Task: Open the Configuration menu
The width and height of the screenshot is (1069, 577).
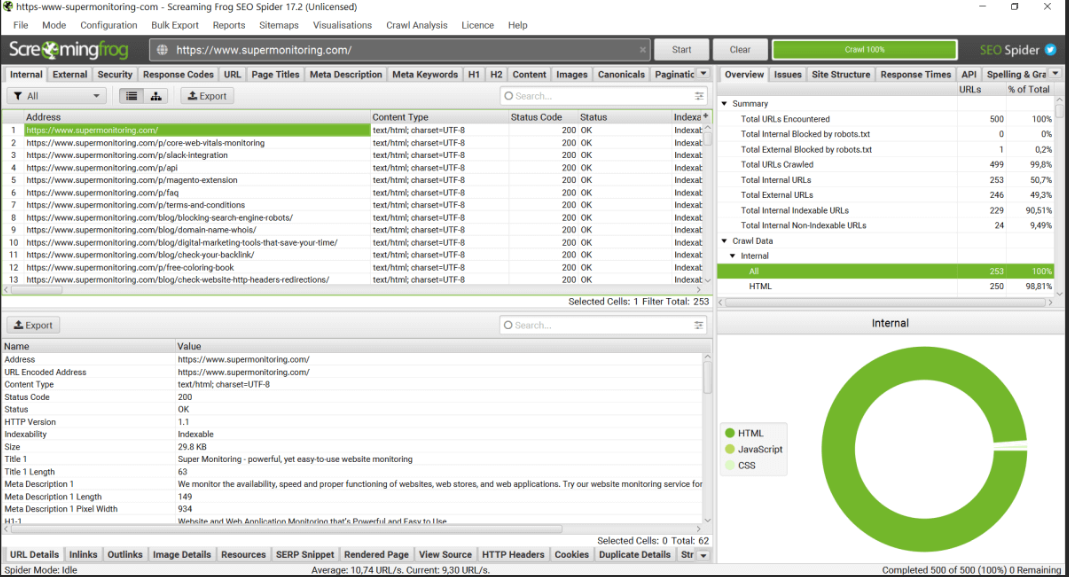Action: pyautogui.click(x=108, y=25)
